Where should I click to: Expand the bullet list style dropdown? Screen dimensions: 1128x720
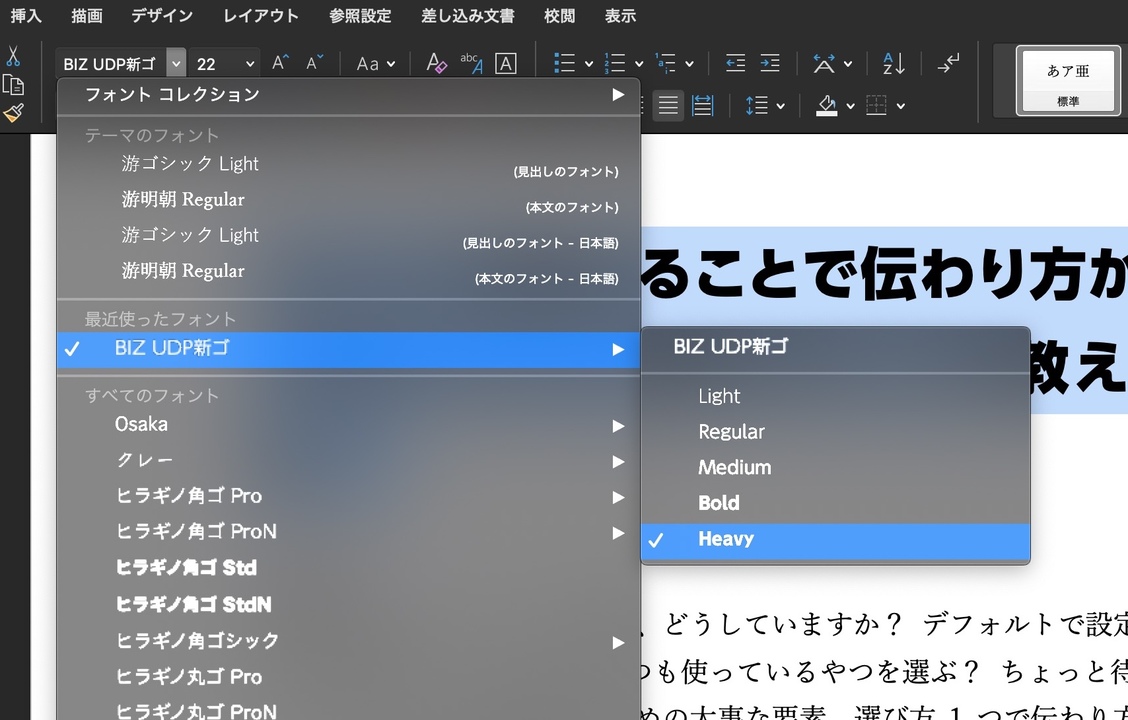click(x=588, y=63)
